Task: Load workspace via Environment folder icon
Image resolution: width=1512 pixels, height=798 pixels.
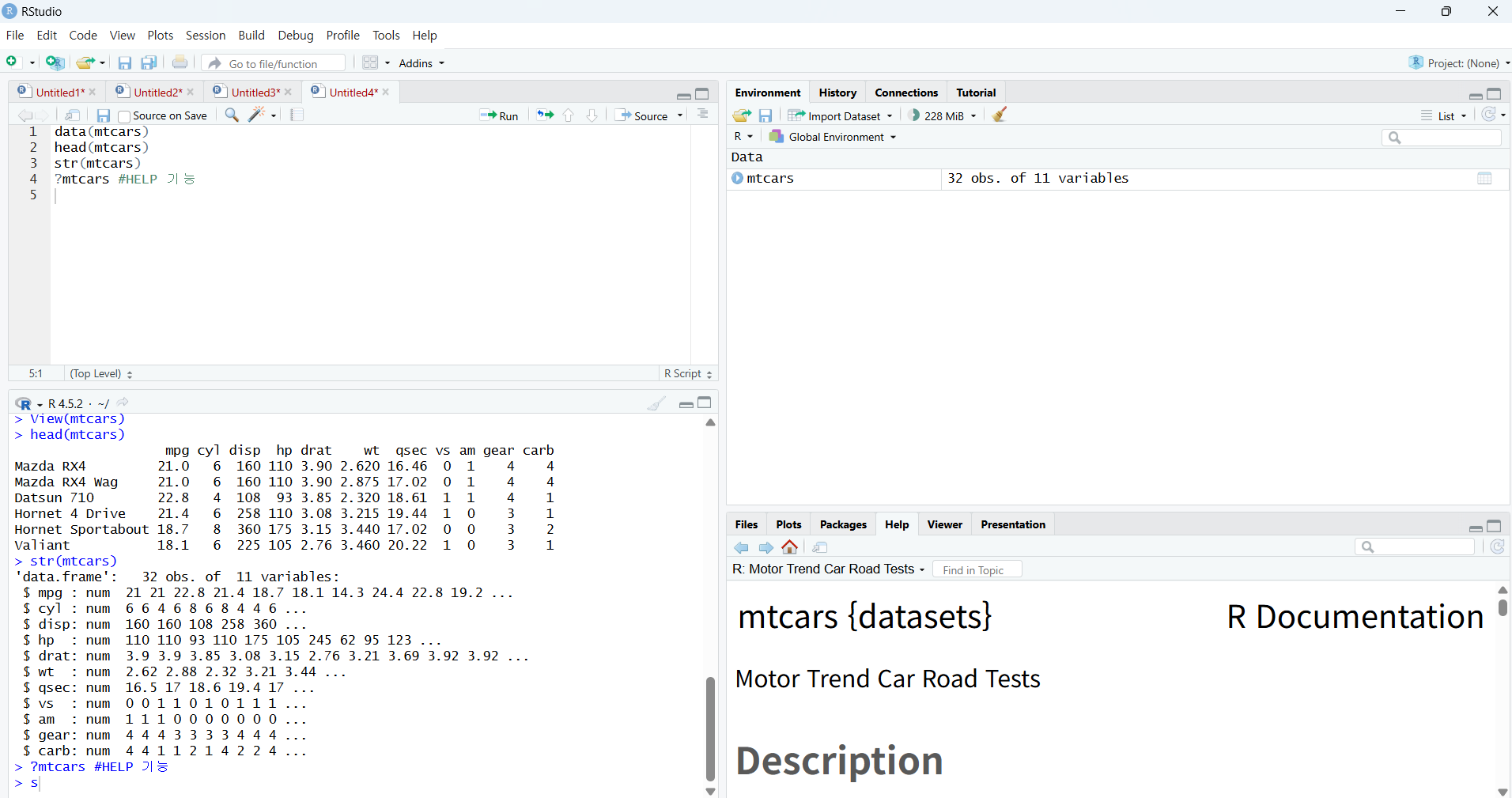Action: [742, 115]
